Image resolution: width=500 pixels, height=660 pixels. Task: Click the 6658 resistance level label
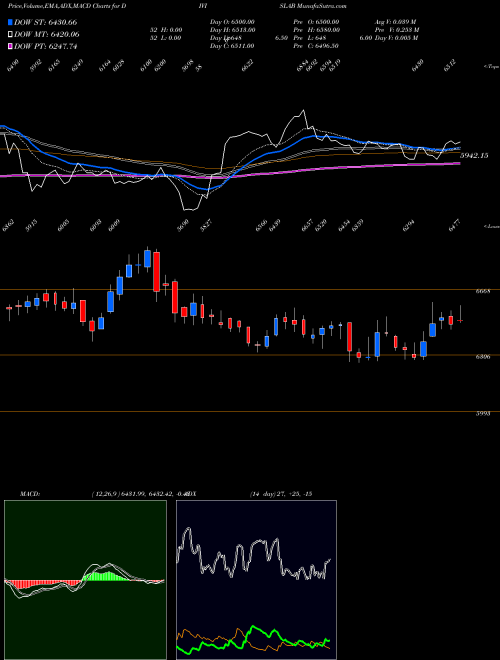point(482,291)
